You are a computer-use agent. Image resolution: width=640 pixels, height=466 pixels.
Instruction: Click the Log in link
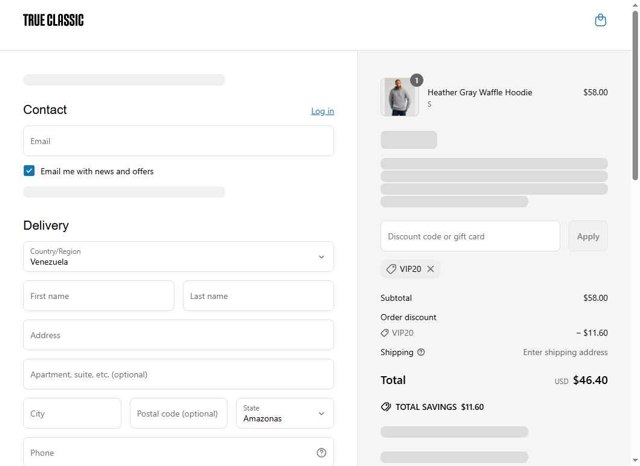[322, 111]
